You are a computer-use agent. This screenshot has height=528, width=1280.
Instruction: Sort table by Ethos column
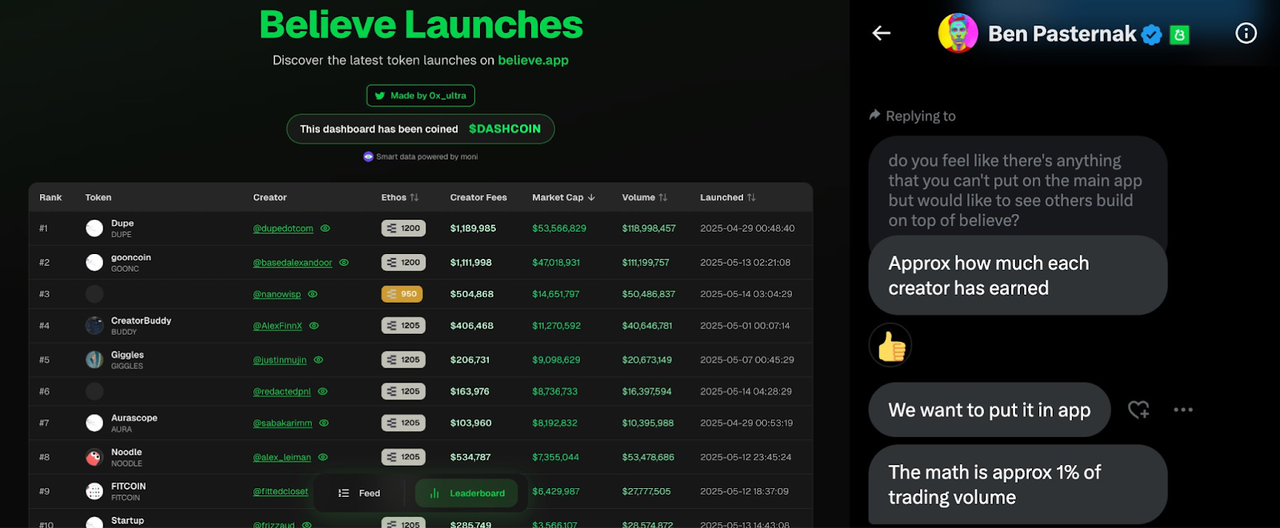click(400, 197)
